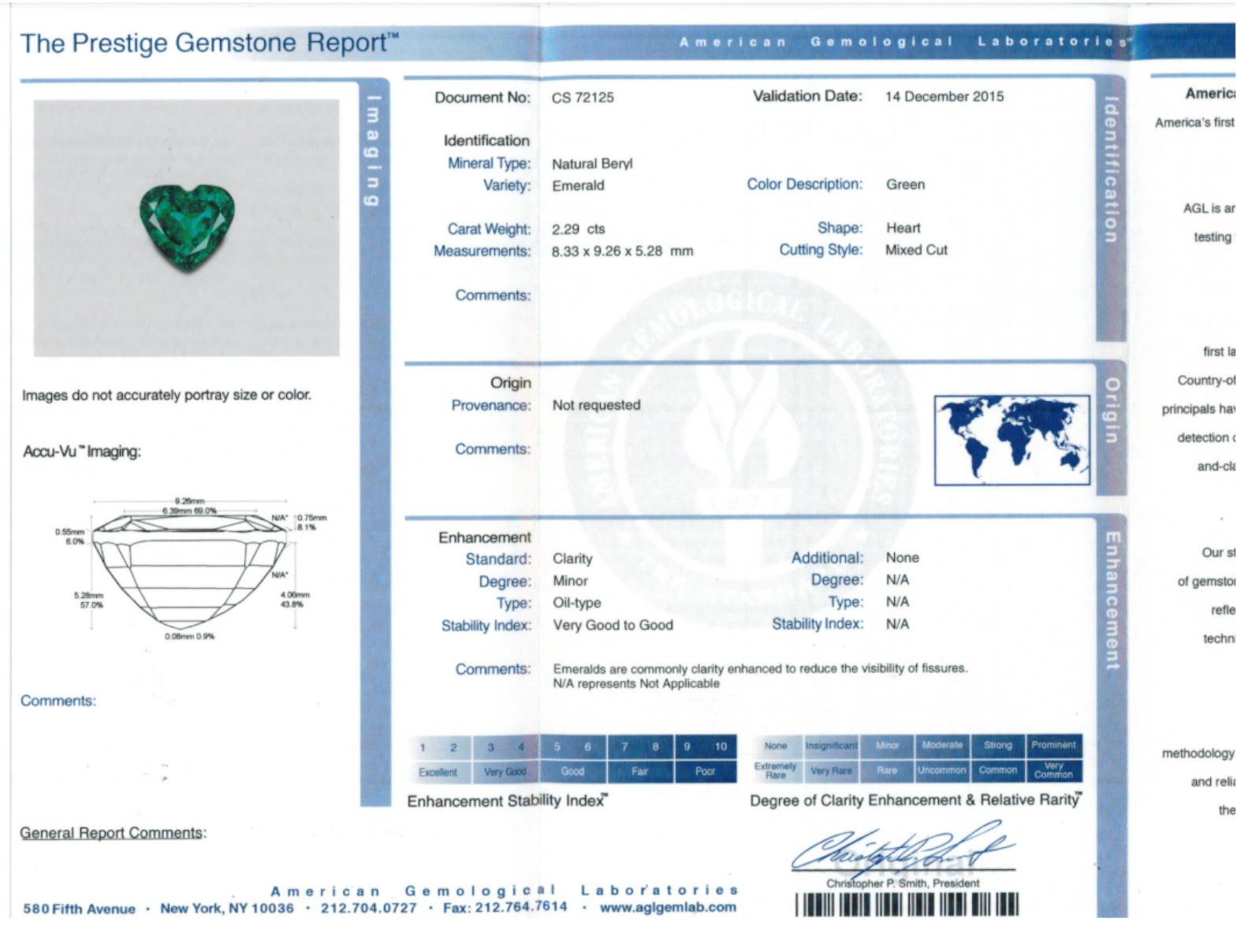The image size is (1241, 952).
Task: Click the None additional enhancement value
Action: point(902,558)
